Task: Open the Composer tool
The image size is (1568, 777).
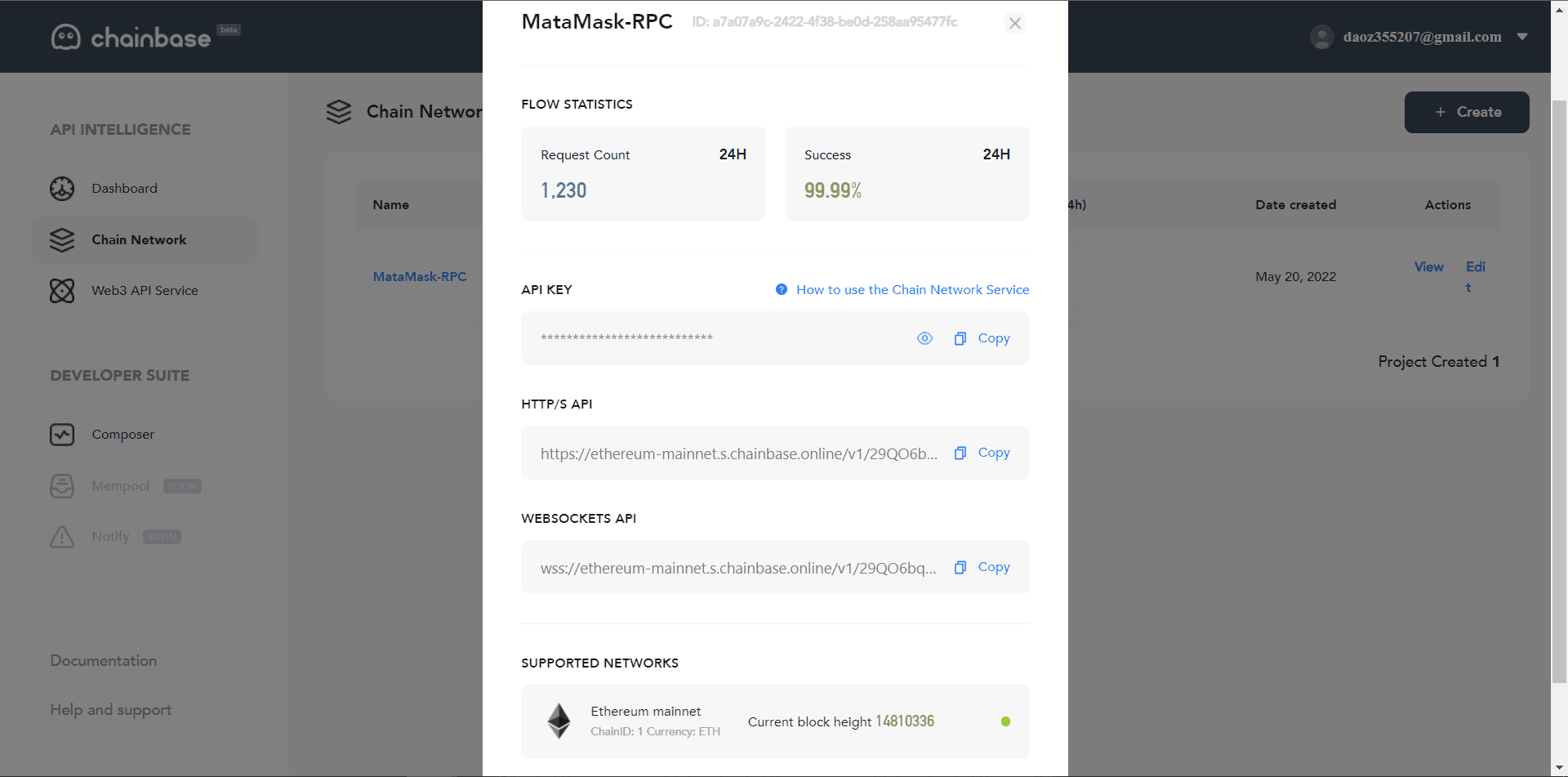Action: click(122, 435)
